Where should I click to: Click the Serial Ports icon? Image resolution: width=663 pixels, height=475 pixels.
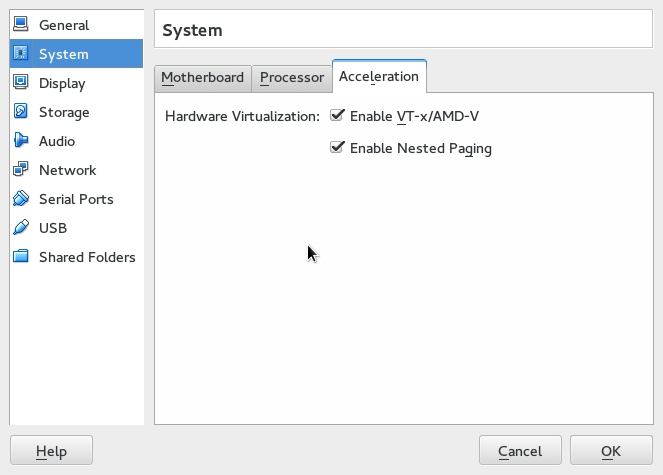(x=21, y=199)
